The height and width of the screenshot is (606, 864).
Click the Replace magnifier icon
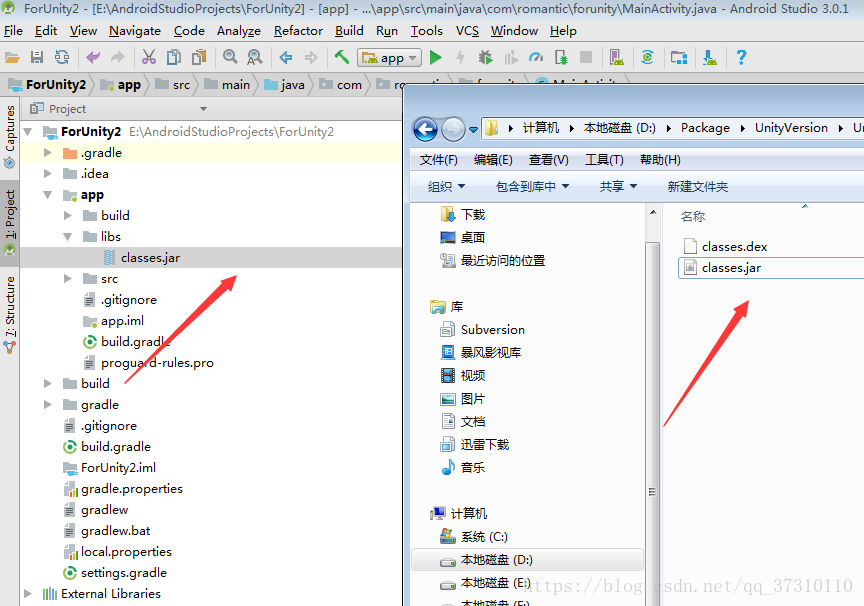255,57
